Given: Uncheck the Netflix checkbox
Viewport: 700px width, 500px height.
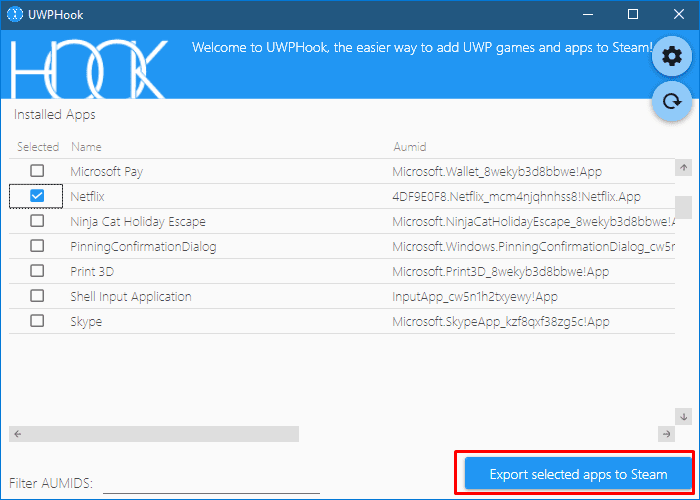Looking at the screenshot, I should point(37,196).
